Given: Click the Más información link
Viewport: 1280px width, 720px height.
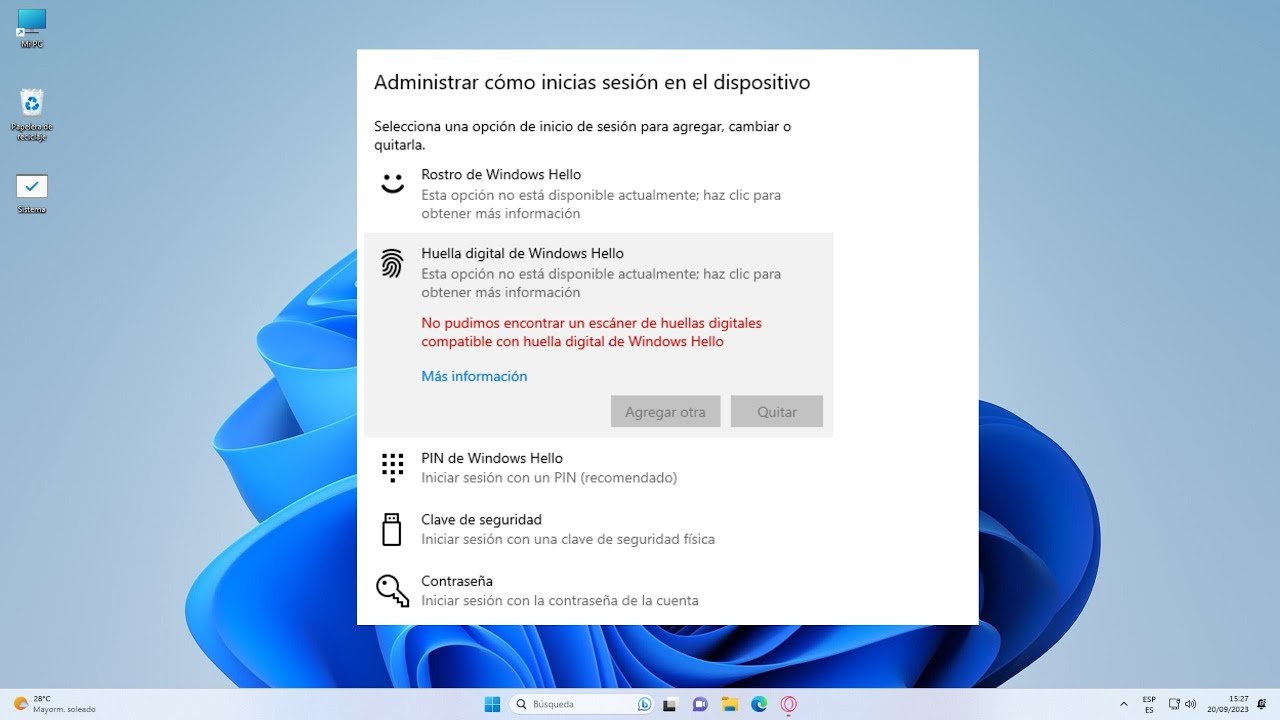Looking at the screenshot, I should [474, 376].
